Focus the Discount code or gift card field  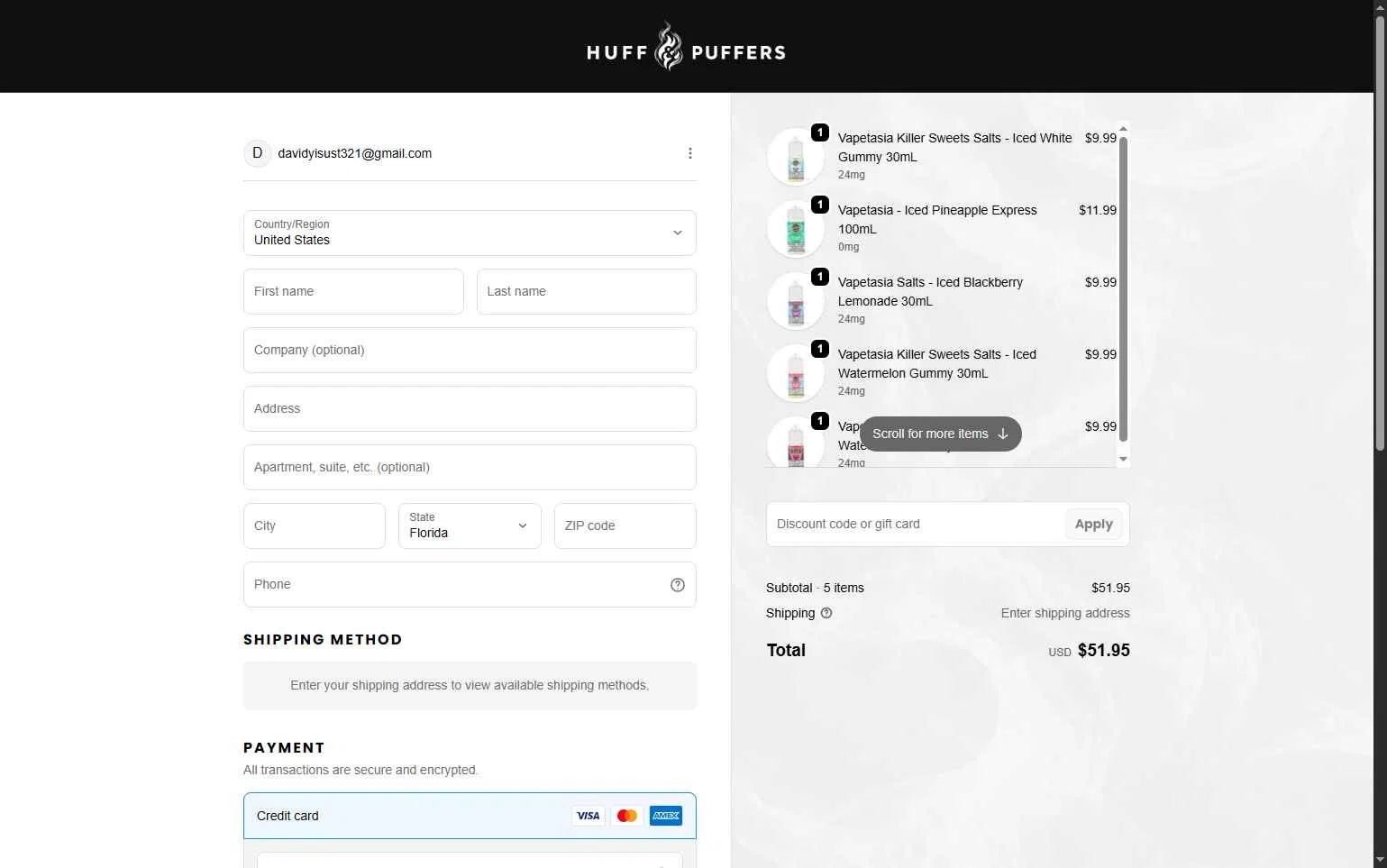916,525
